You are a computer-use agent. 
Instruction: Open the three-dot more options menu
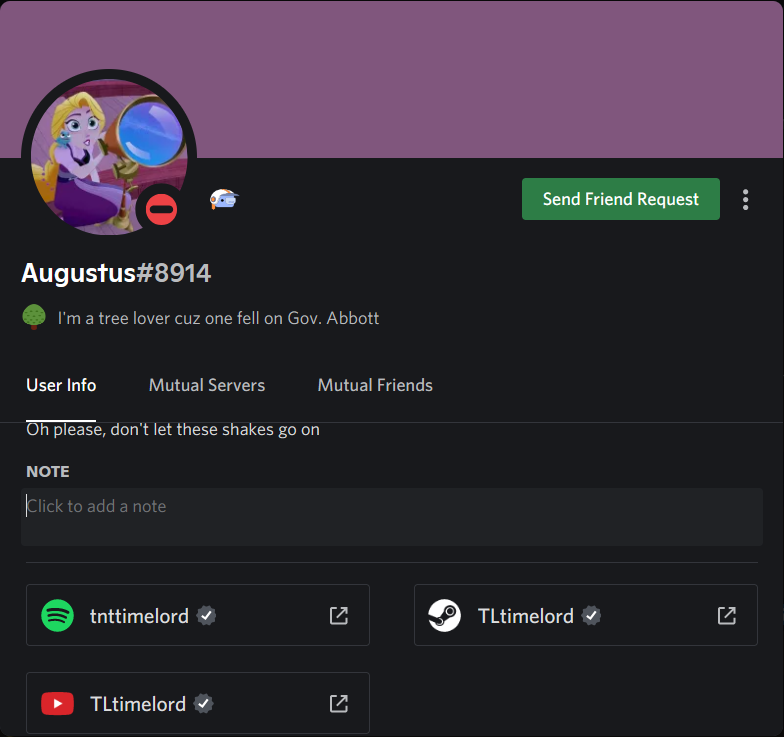(x=745, y=200)
